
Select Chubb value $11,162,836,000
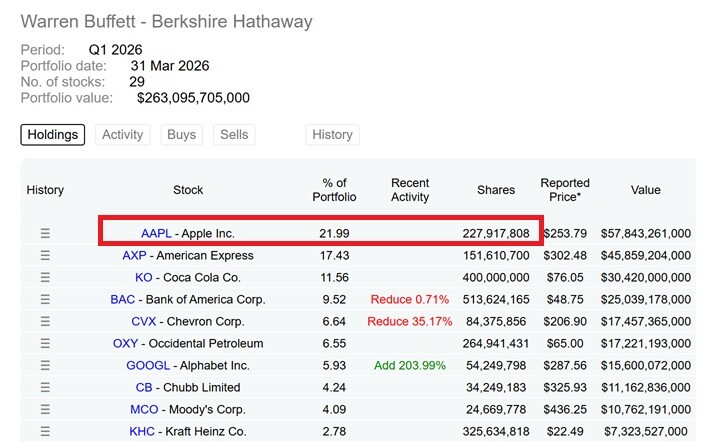coord(646,388)
